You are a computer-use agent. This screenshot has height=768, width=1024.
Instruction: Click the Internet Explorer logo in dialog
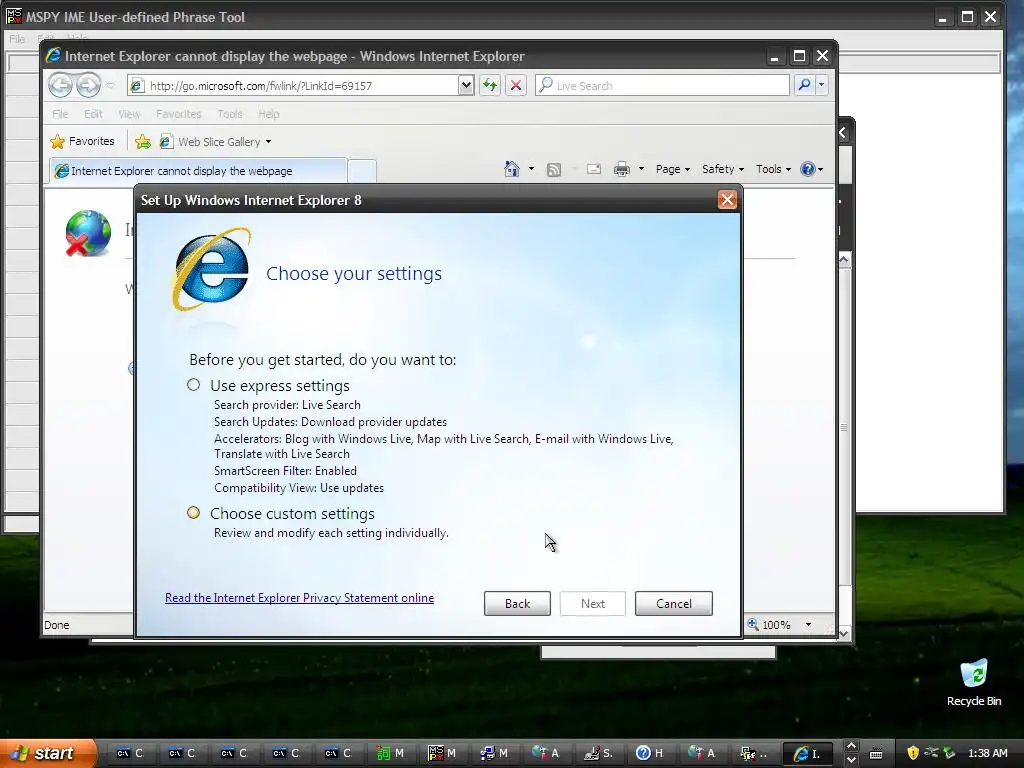tap(212, 269)
